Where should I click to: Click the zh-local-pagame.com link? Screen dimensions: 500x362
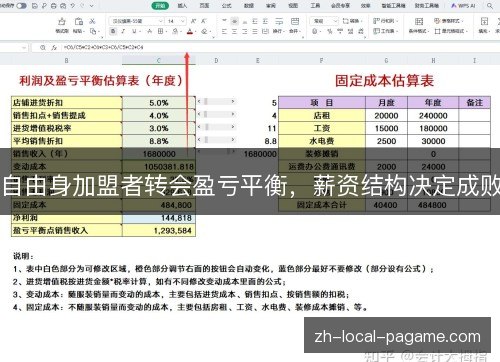397,336
